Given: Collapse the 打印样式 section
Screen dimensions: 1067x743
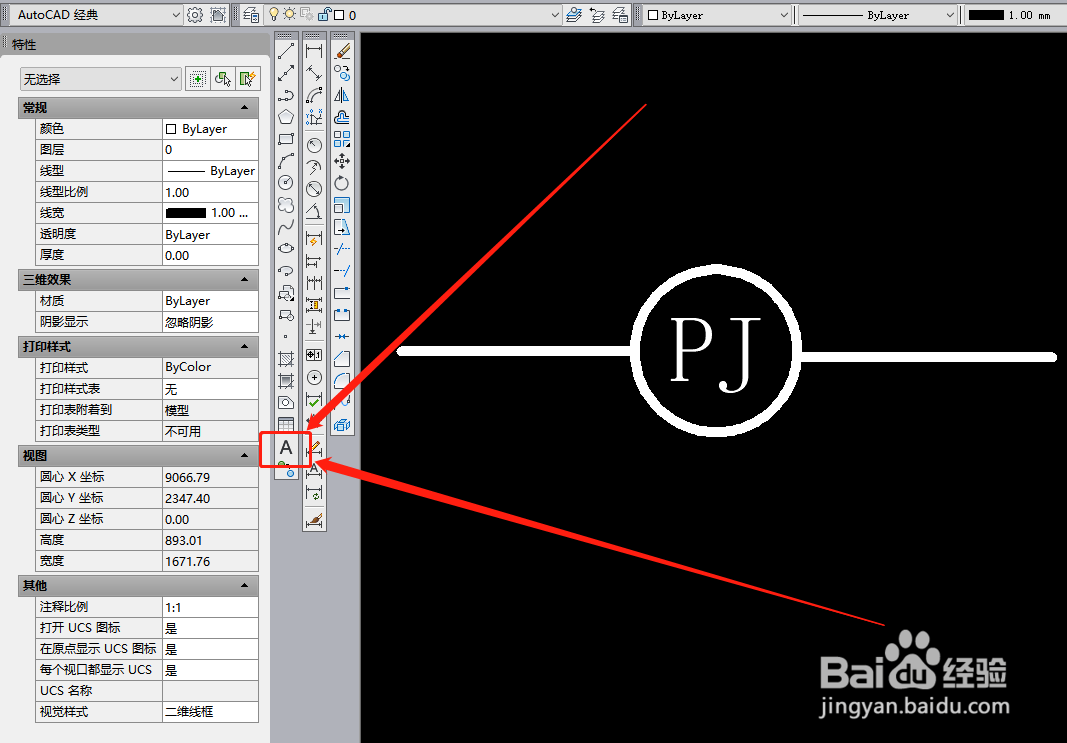Looking at the screenshot, I should 244,346.
